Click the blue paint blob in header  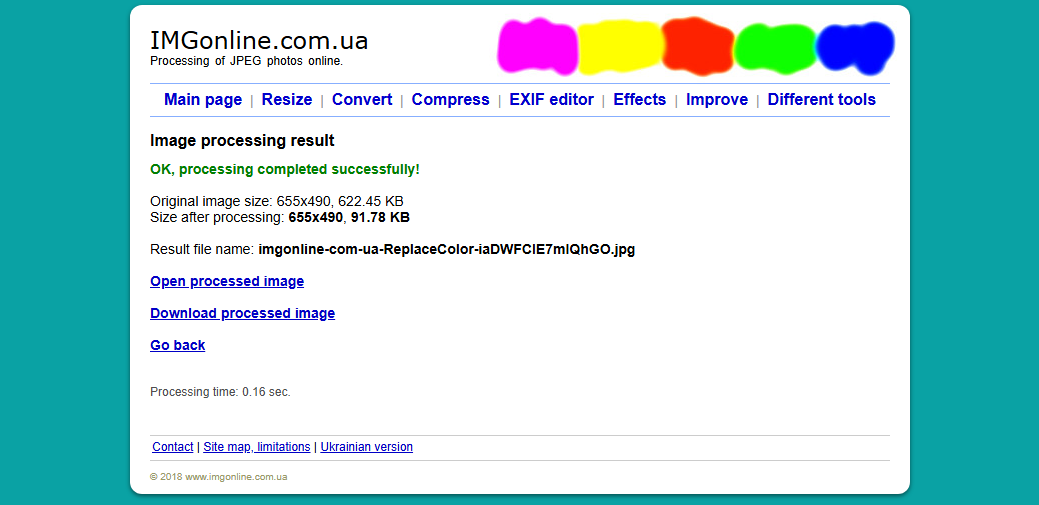[x=855, y=48]
